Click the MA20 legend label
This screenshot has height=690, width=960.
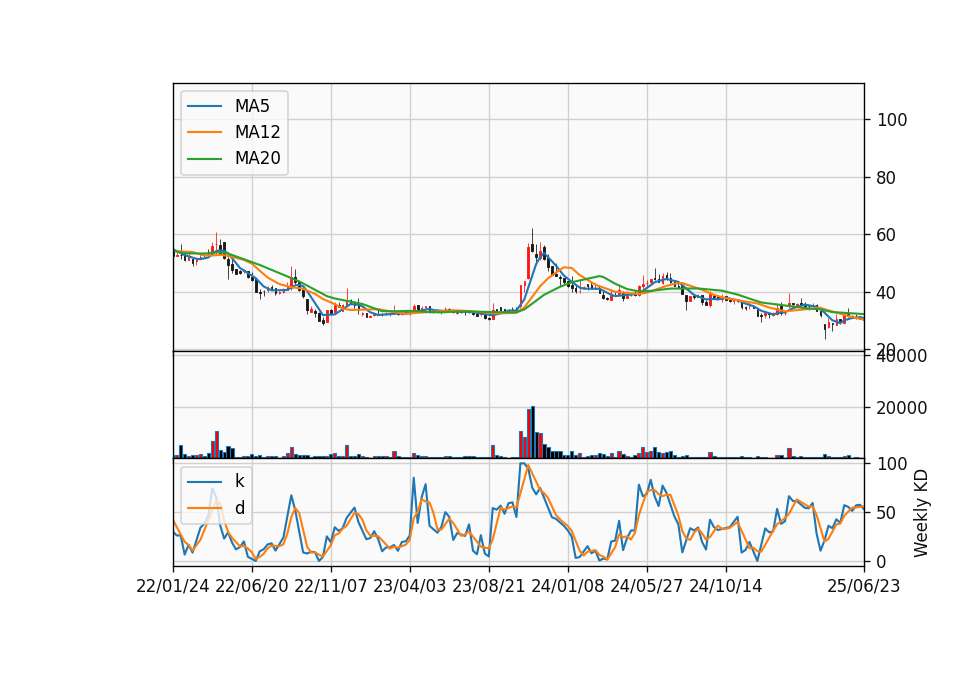click(x=257, y=158)
